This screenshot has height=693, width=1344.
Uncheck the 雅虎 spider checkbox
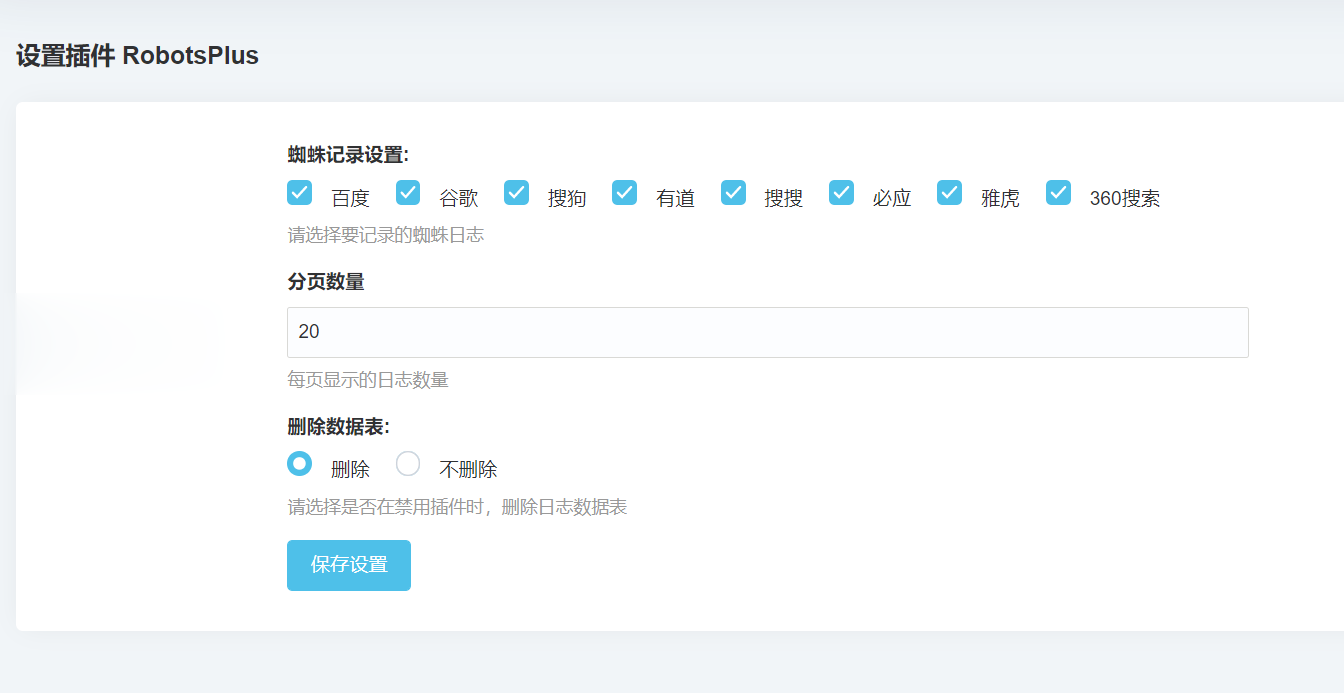coord(949,192)
